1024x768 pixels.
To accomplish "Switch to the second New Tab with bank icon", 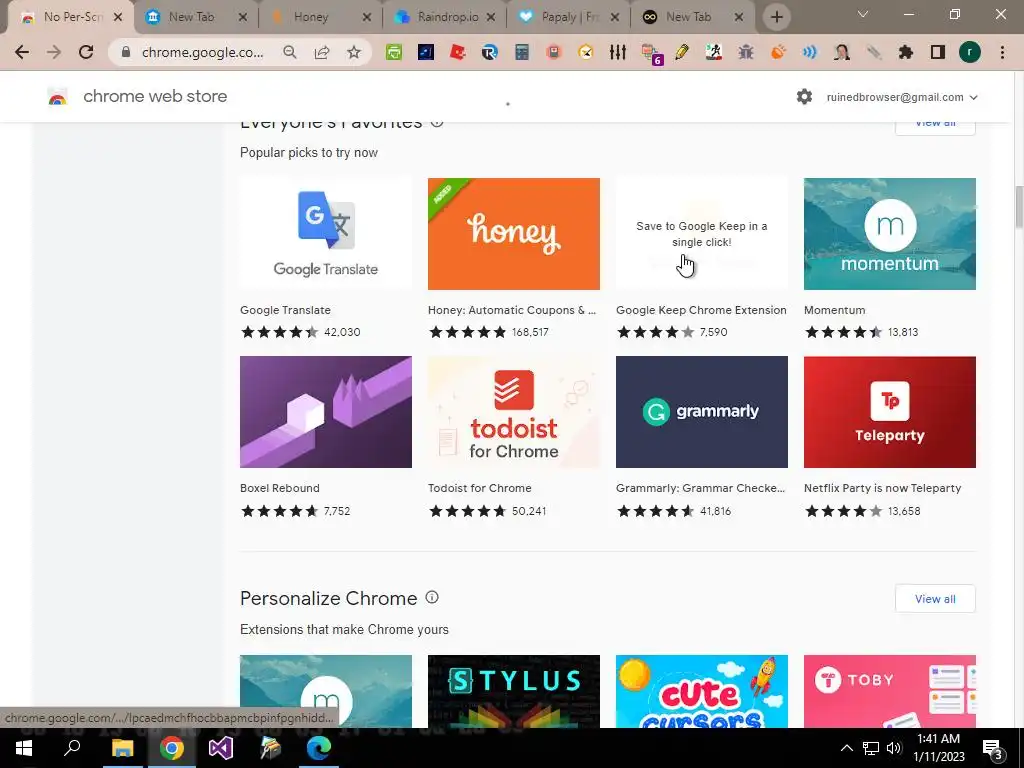I will (x=196, y=17).
